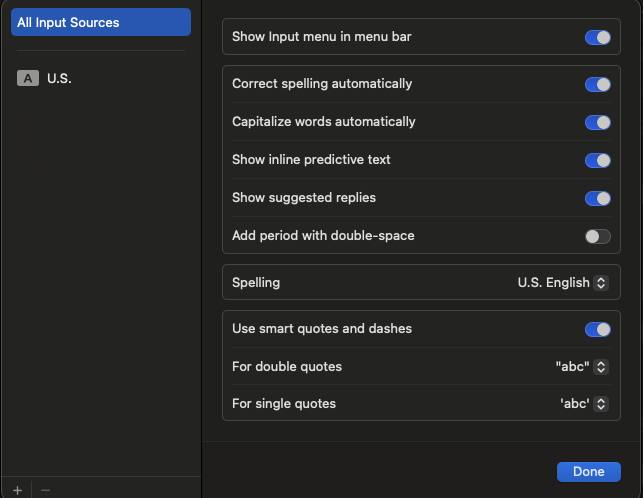
Task: Select the U.S. input source
Action: tap(59, 78)
